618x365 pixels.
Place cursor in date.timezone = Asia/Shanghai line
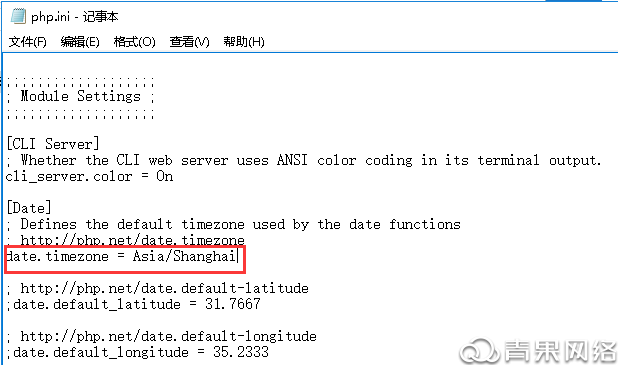click(x=121, y=256)
